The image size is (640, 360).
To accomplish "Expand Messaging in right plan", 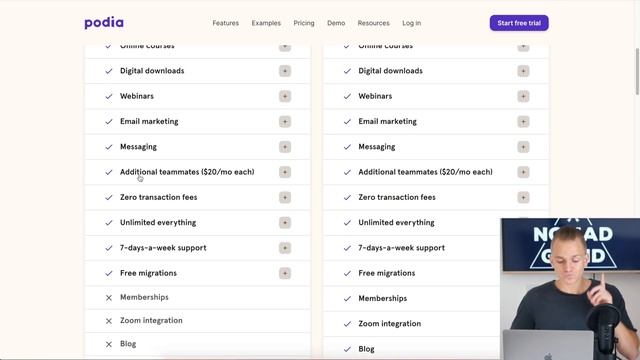I will [x=523, y=147].
